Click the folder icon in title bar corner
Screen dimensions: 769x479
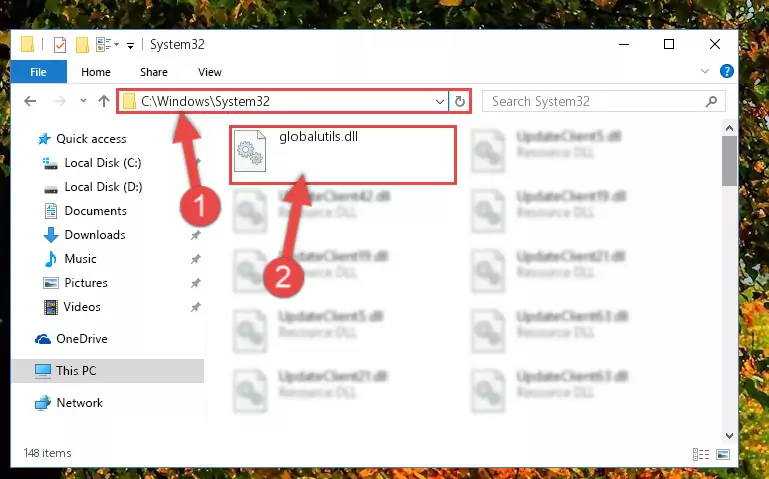click(27, 45)
